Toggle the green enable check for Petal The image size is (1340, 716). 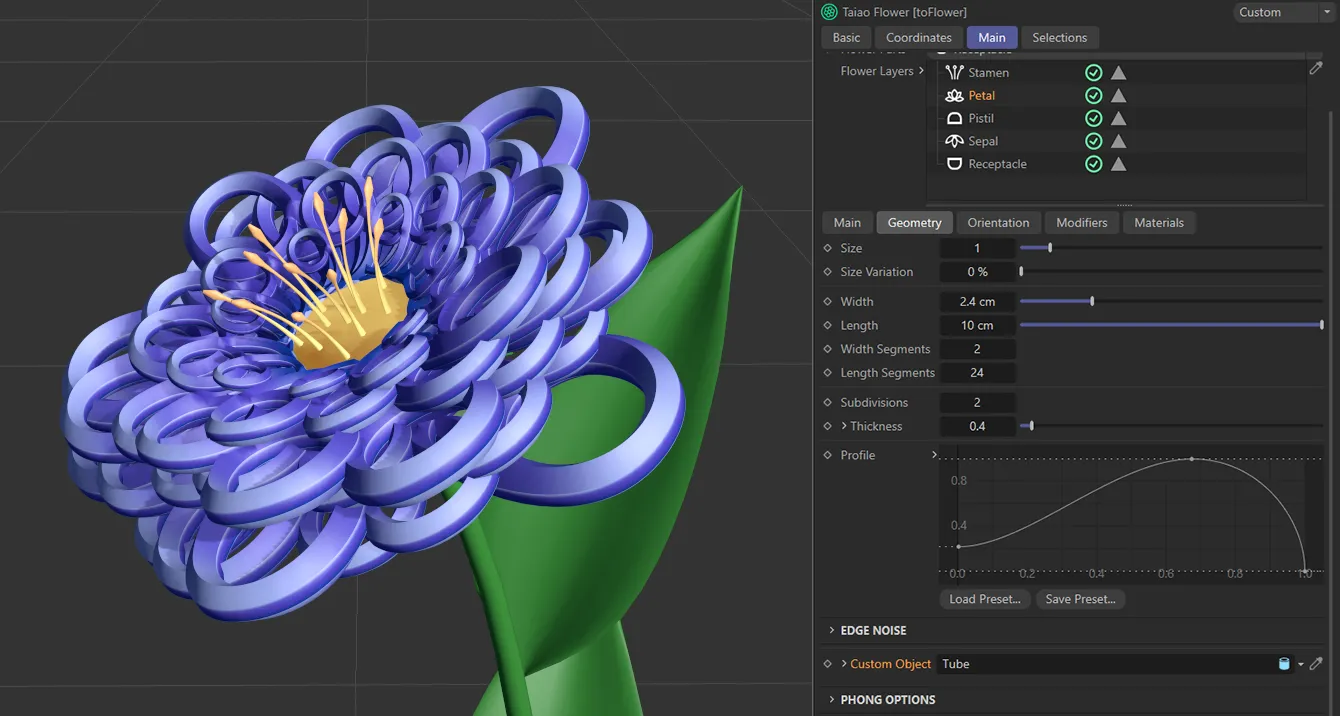click(1093, 95)
